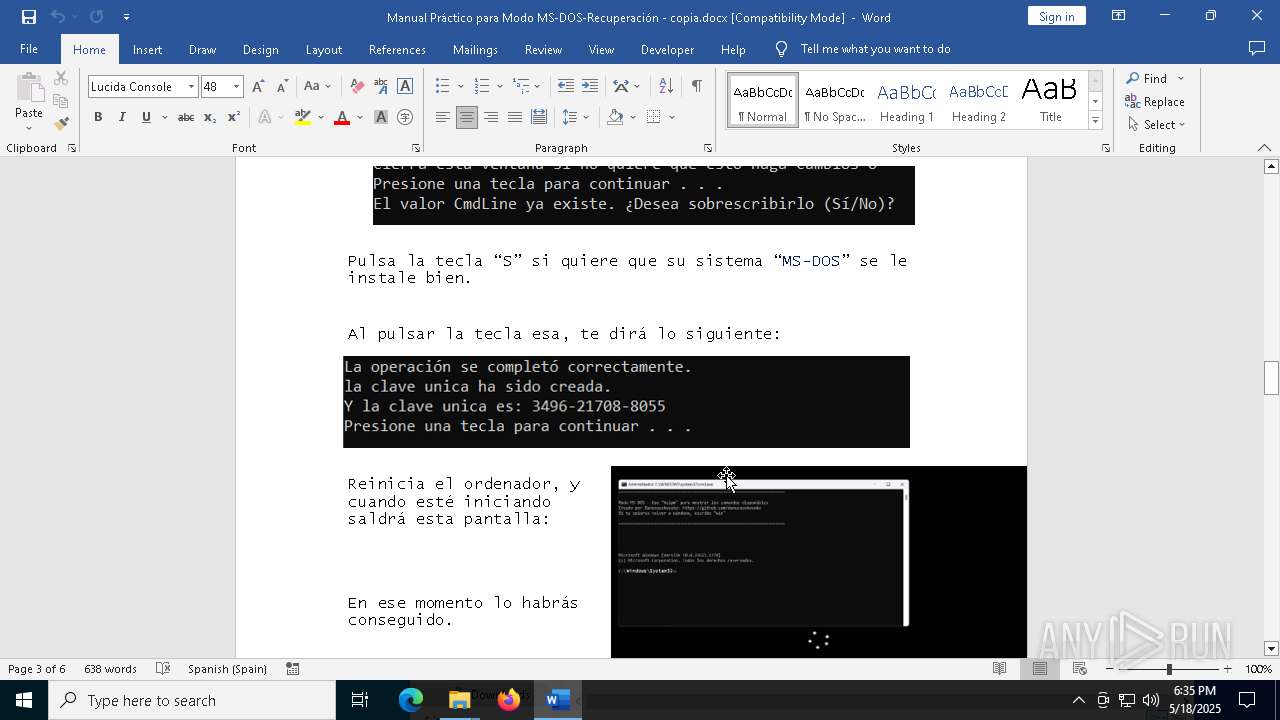1280x720 pixels.
Task: Open the Accessibility macro recording status icon
Action: (x=293, y=669)
